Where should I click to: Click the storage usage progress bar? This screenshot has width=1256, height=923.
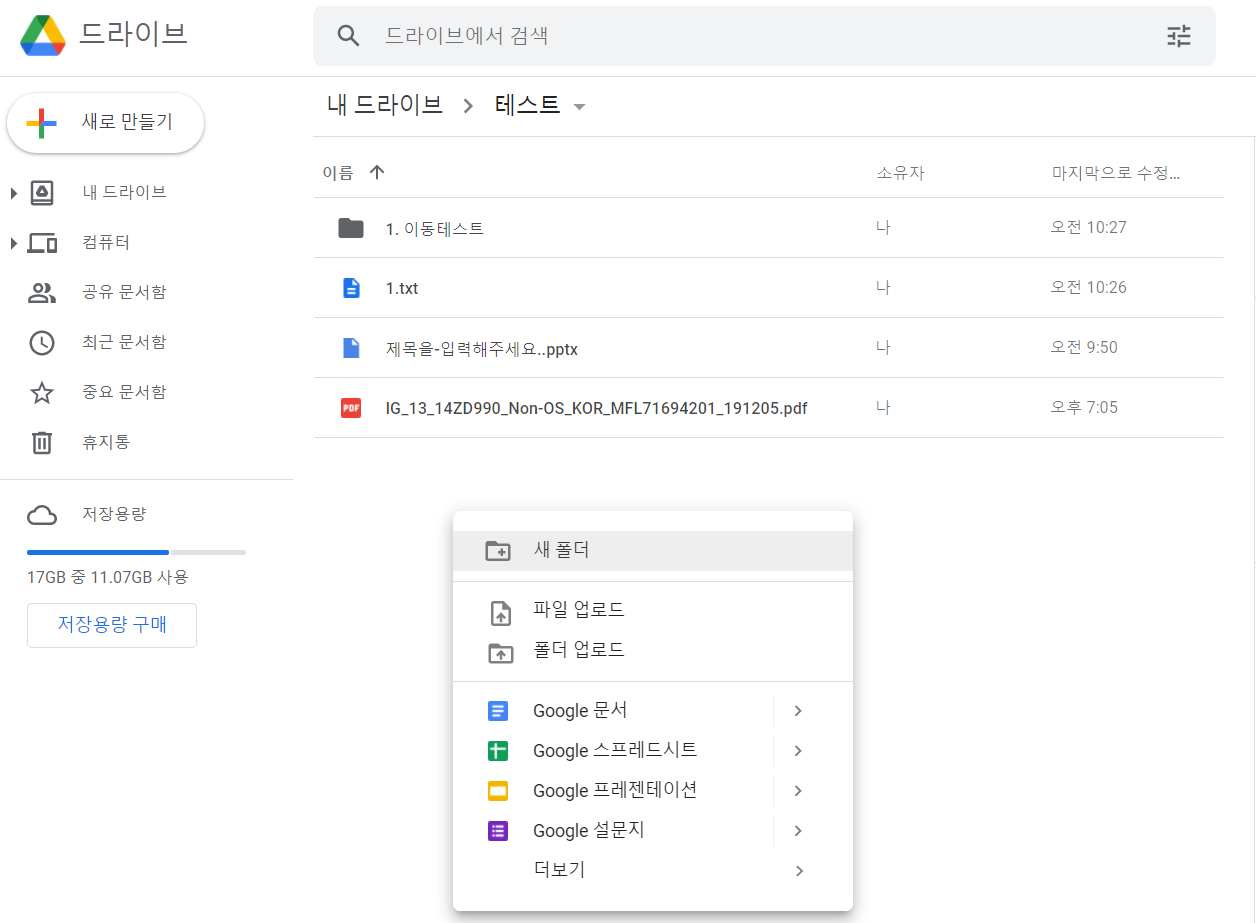(x=136, y=552)
